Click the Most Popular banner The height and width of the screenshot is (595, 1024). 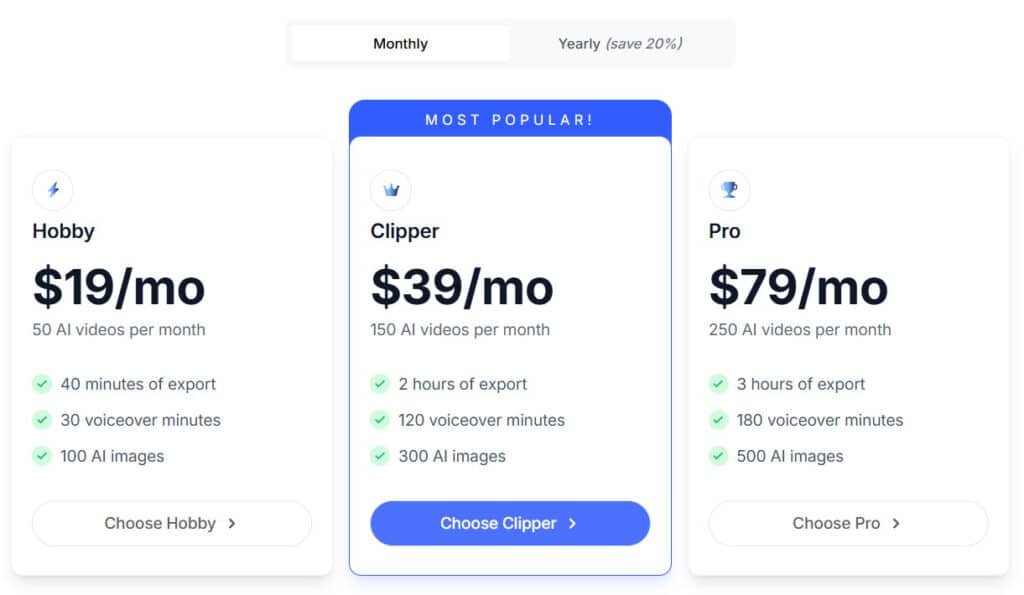tap(510, 120)
